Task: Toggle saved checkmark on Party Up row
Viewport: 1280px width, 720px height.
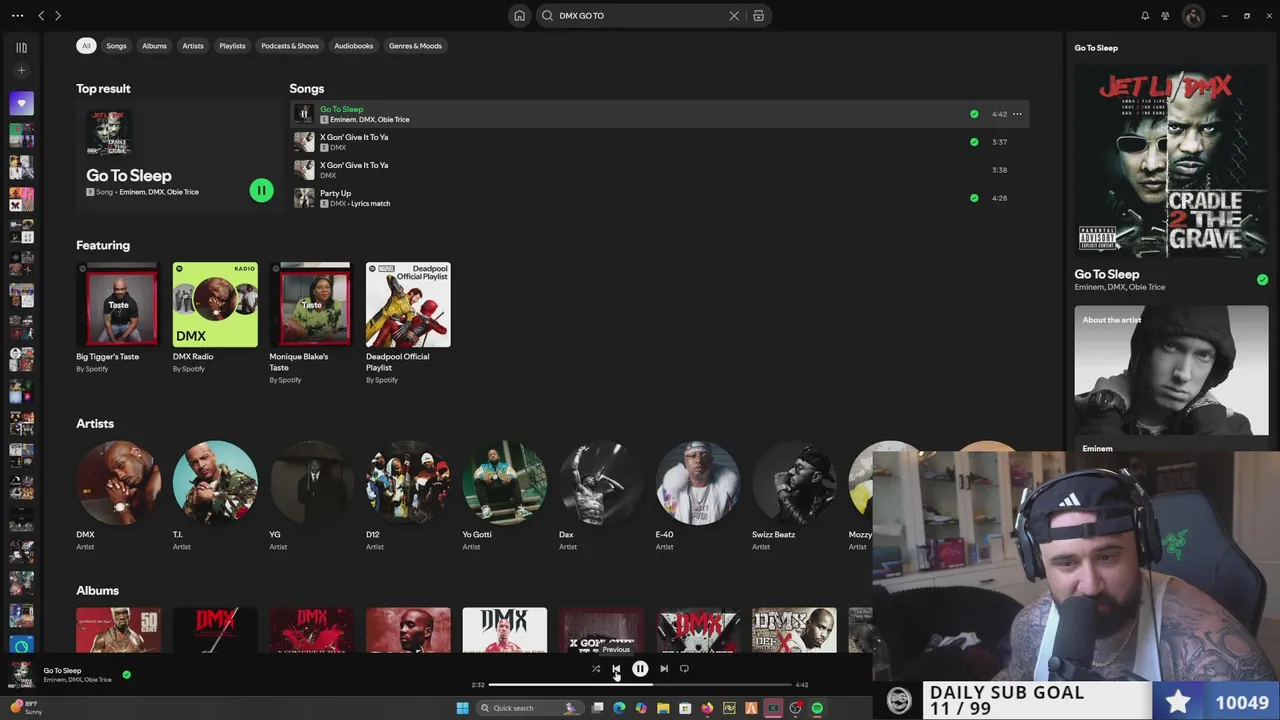Action: click(x=974, y=198)
